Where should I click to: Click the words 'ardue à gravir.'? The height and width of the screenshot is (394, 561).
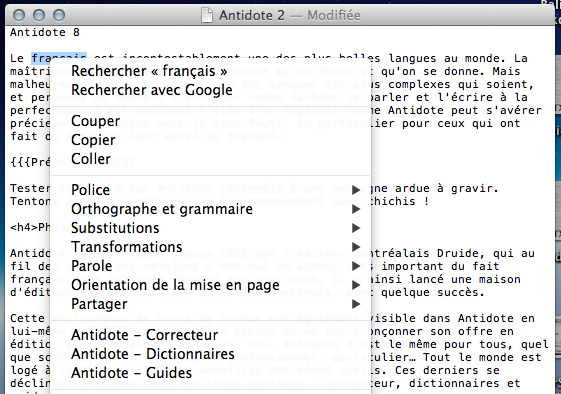coord(447,188)
